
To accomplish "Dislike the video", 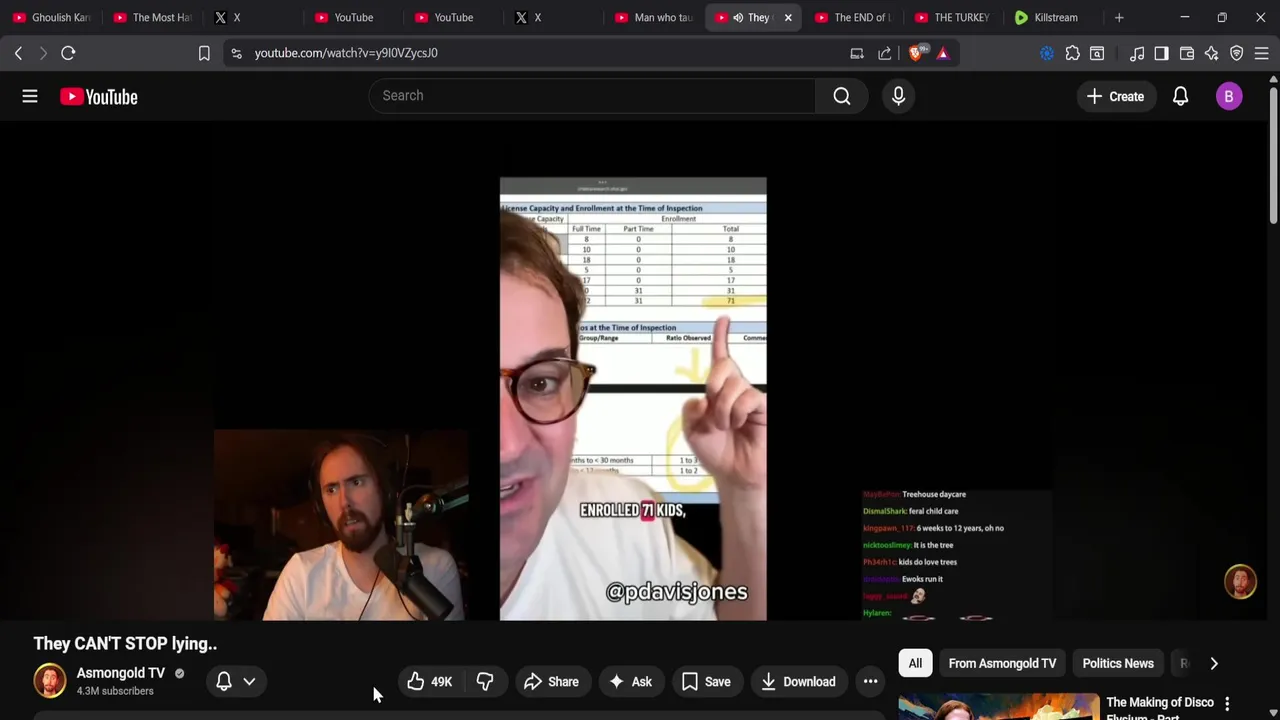I will [485, 682].
